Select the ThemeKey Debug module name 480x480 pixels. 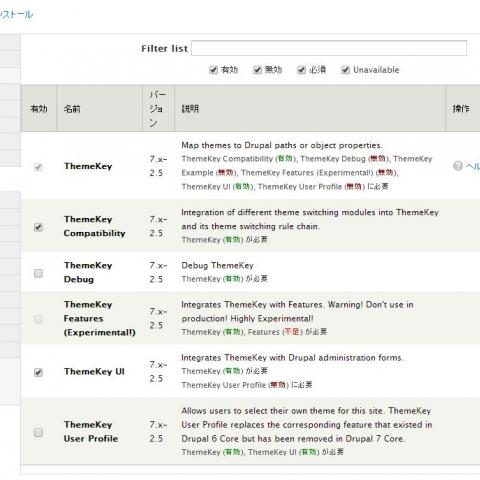88,272
